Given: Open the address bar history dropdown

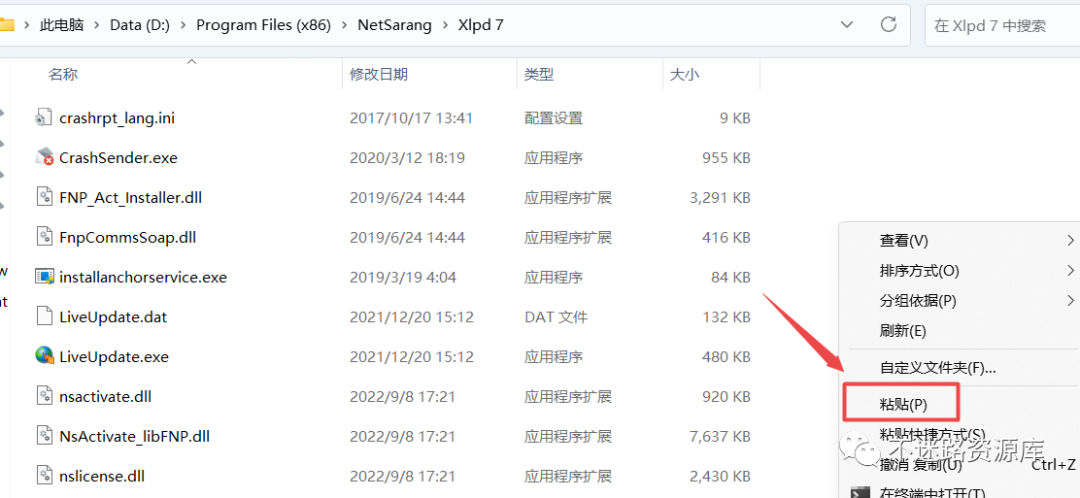Looking at the screenshot, I should [848, 25].
